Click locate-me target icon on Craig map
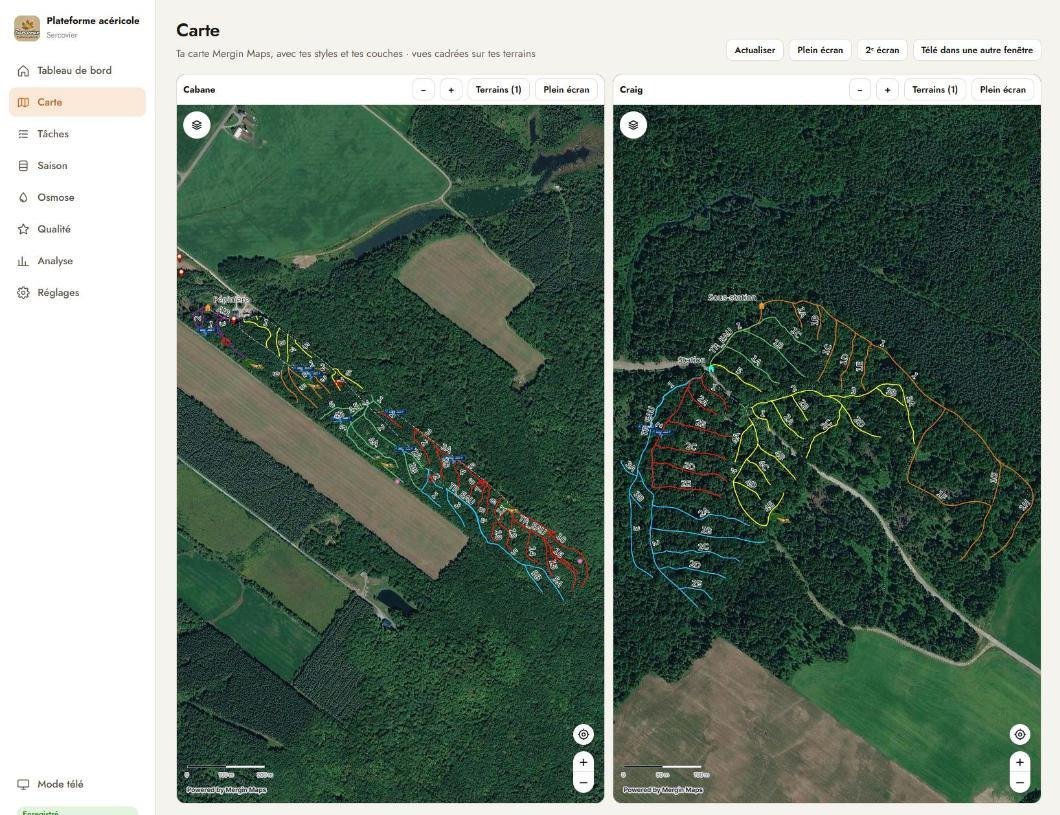Image resolution: width=1060 pixels, height=815 pixels. click(x=1020, y=735)
